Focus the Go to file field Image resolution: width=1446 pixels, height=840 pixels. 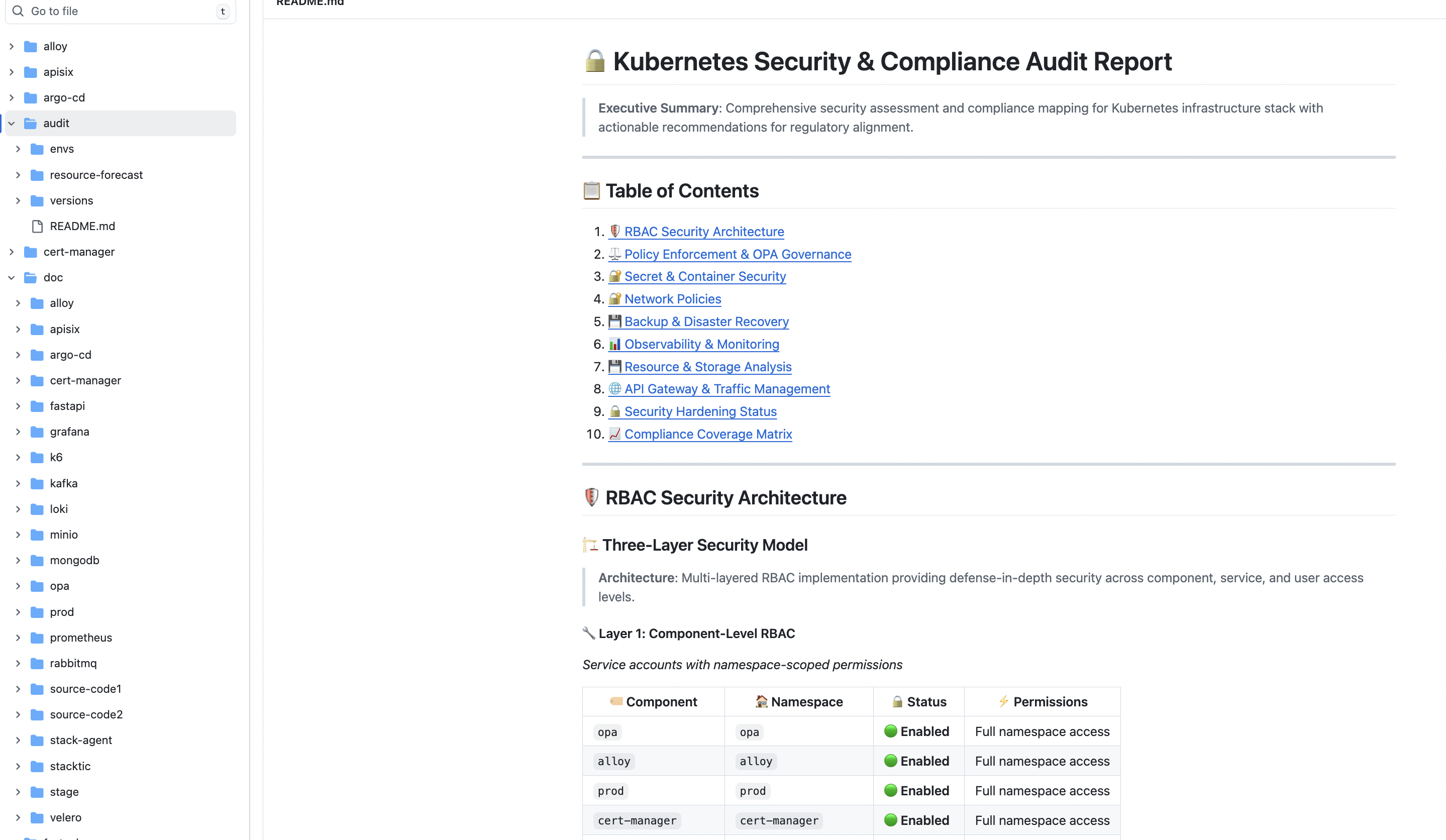point(121,11)
